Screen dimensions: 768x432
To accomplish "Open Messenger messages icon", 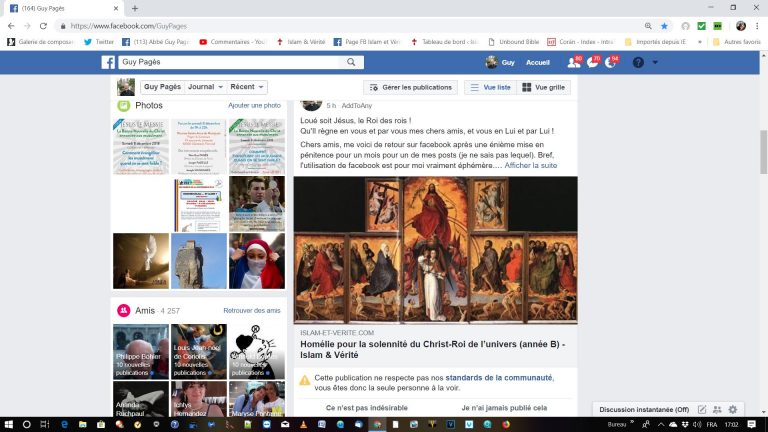I will tap(593, 62).
